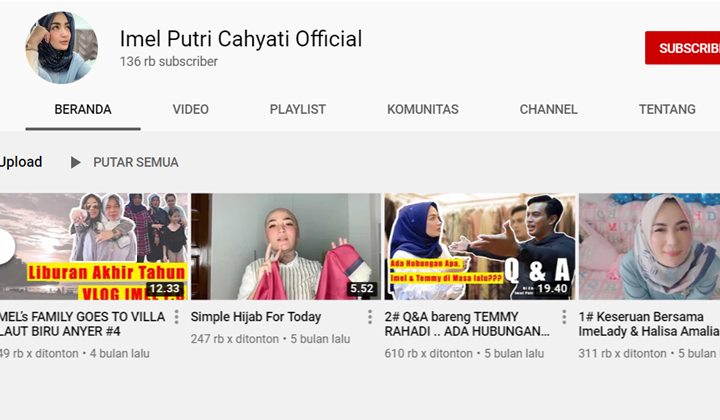Open title 'FAMILY GOES TO VILLA LAUT BIRU ANYER #4'
This screenshot has width=720, height=420.
tap(83, 324)
